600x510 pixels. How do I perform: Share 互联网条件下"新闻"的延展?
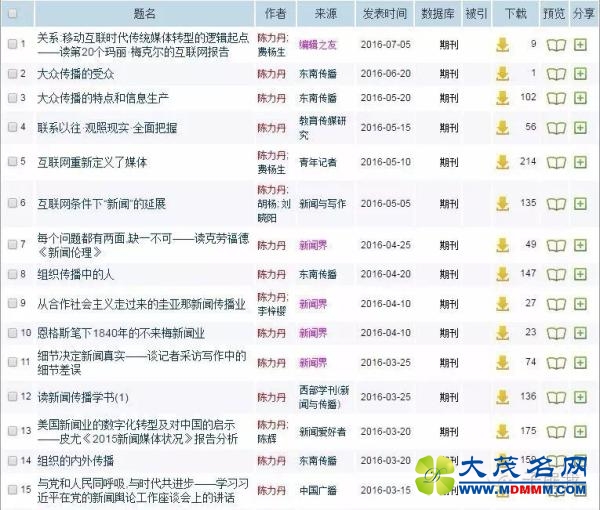[x=580, y=204]
